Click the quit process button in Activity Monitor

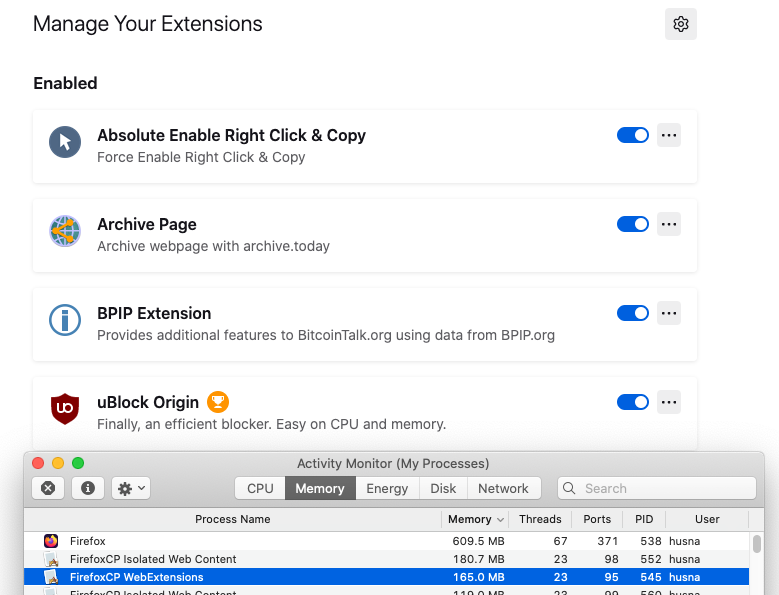[x=48, y=488]
